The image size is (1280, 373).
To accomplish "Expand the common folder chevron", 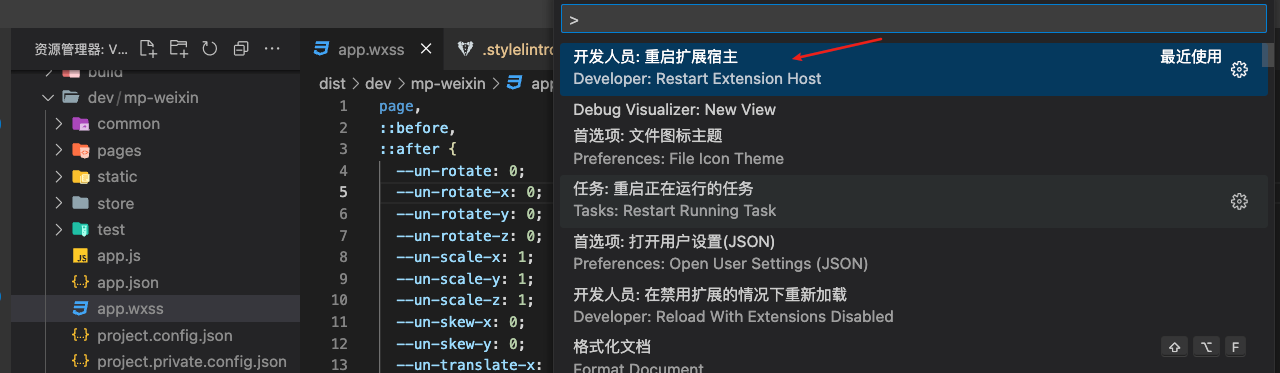I will (59, 124).
